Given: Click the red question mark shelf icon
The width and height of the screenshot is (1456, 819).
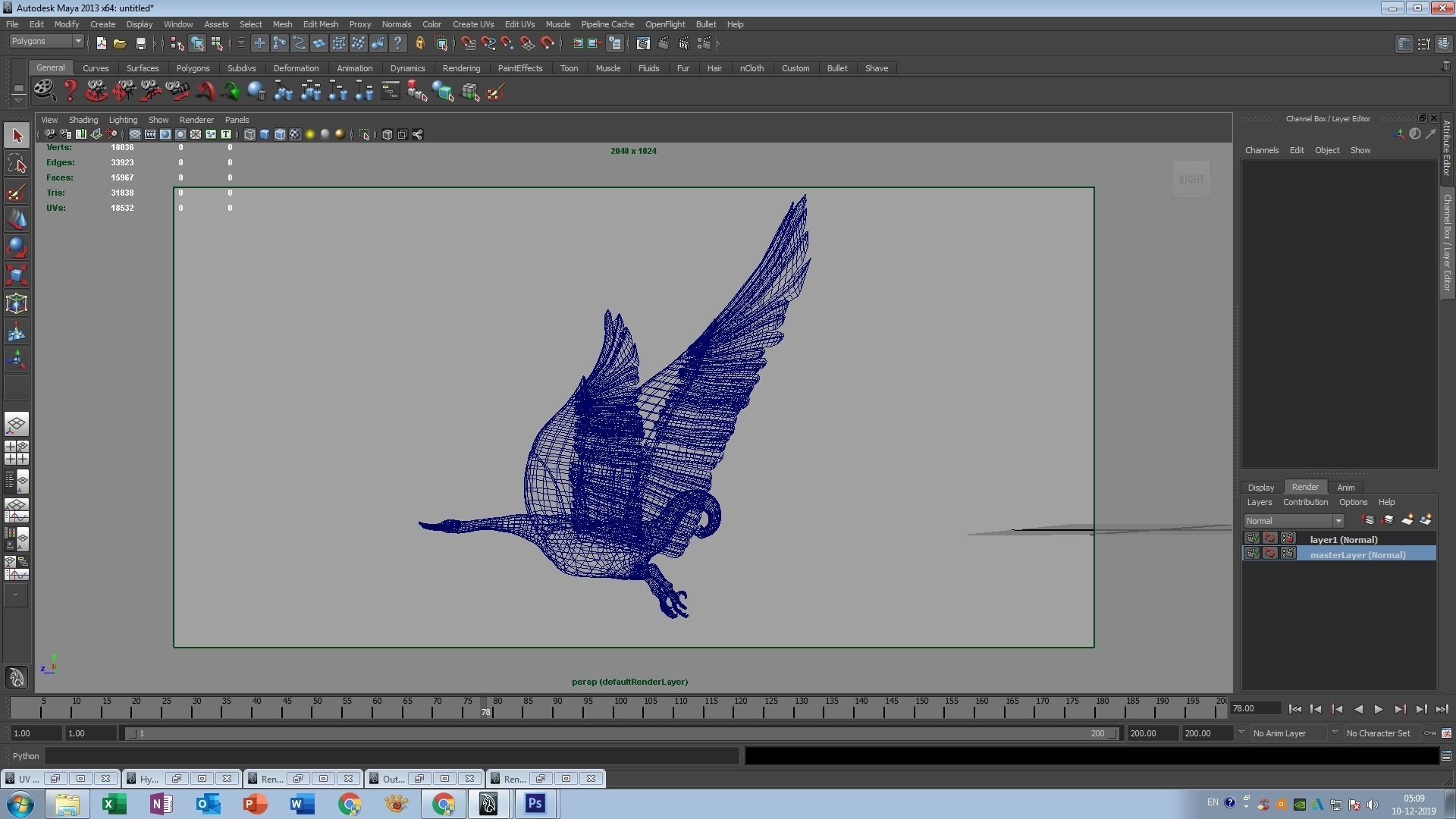Looking at the screenshot, I should 71,91.
